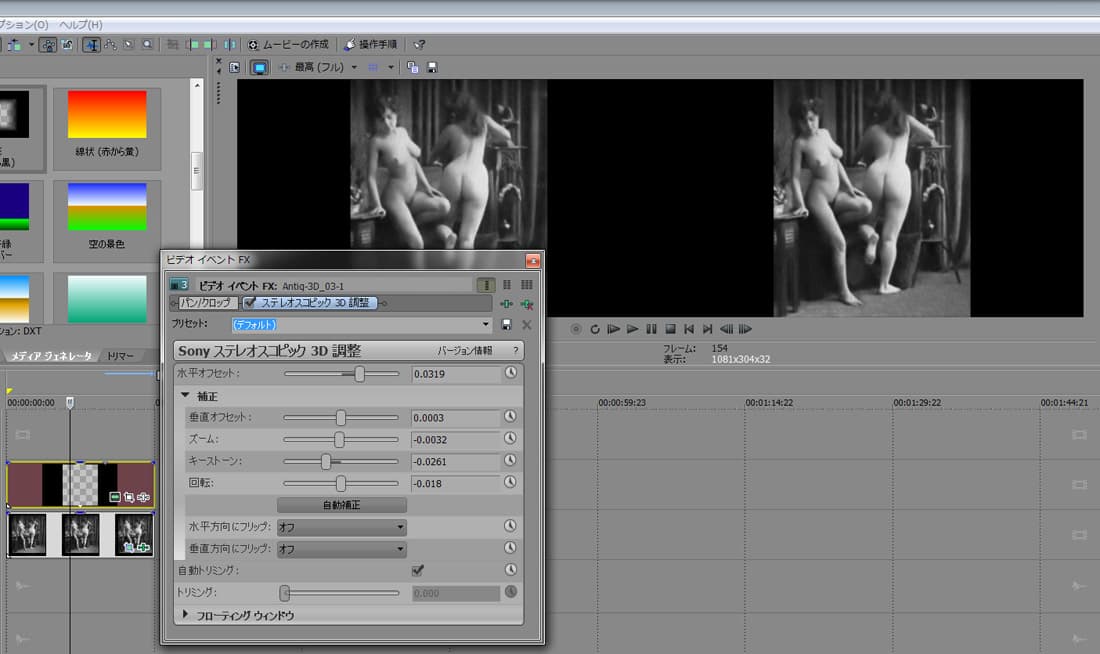The height and width of the screenshot is (654, 1100).
Task: Click the plug-in chain add icon
Action: point(507,303)
